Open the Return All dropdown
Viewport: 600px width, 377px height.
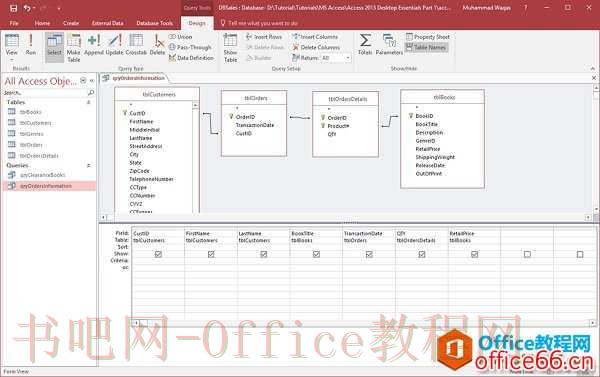(x=348, y=58)
